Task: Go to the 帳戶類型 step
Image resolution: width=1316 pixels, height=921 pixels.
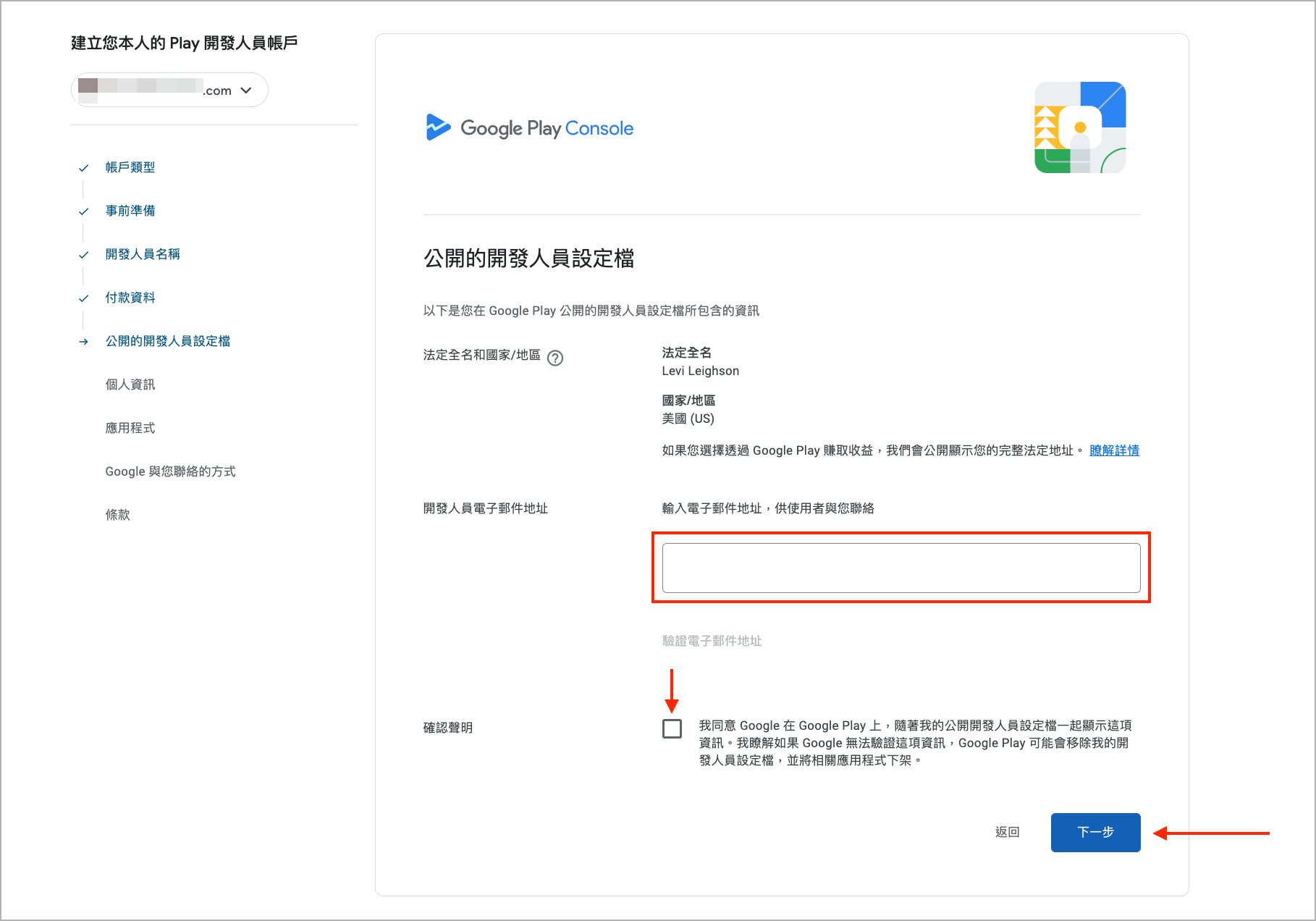Action: pyautogui.click(x=130, y=167)
